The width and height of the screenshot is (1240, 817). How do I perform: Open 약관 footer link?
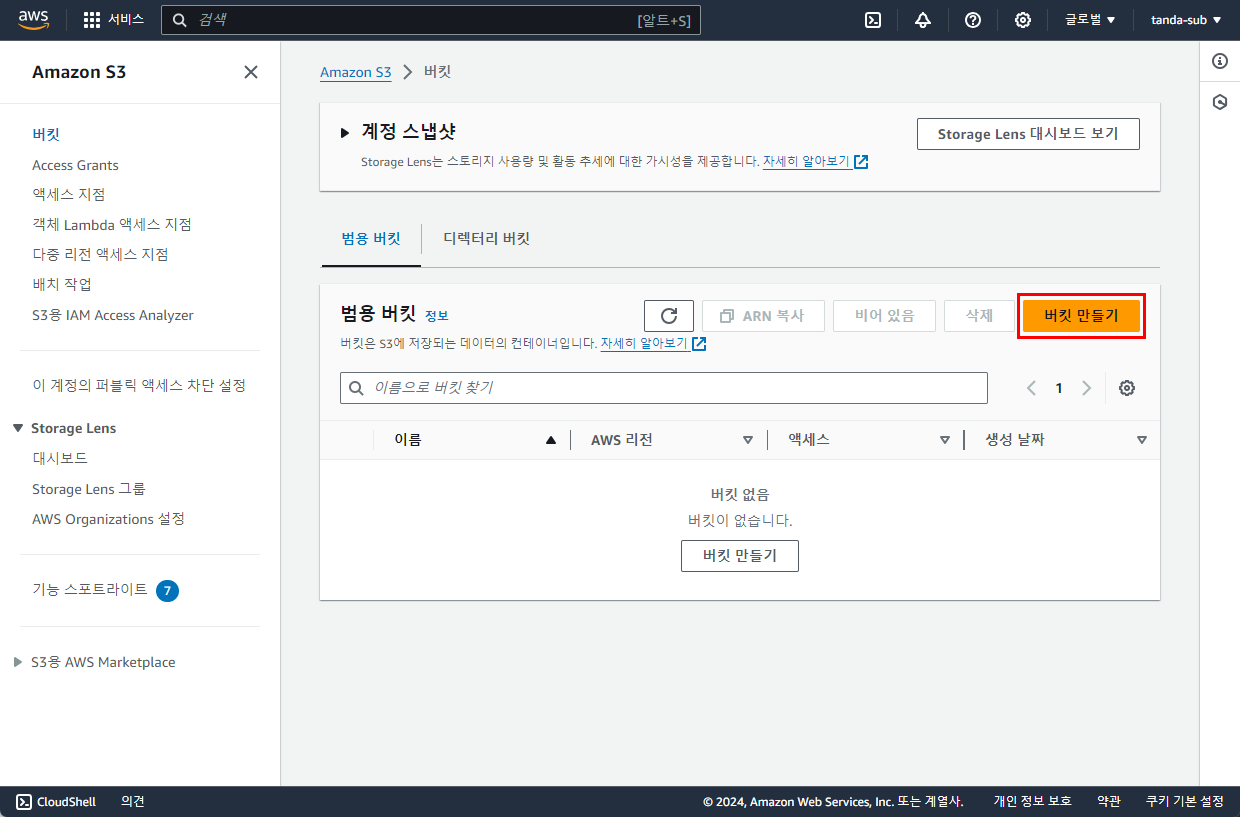pos(1109,801)
